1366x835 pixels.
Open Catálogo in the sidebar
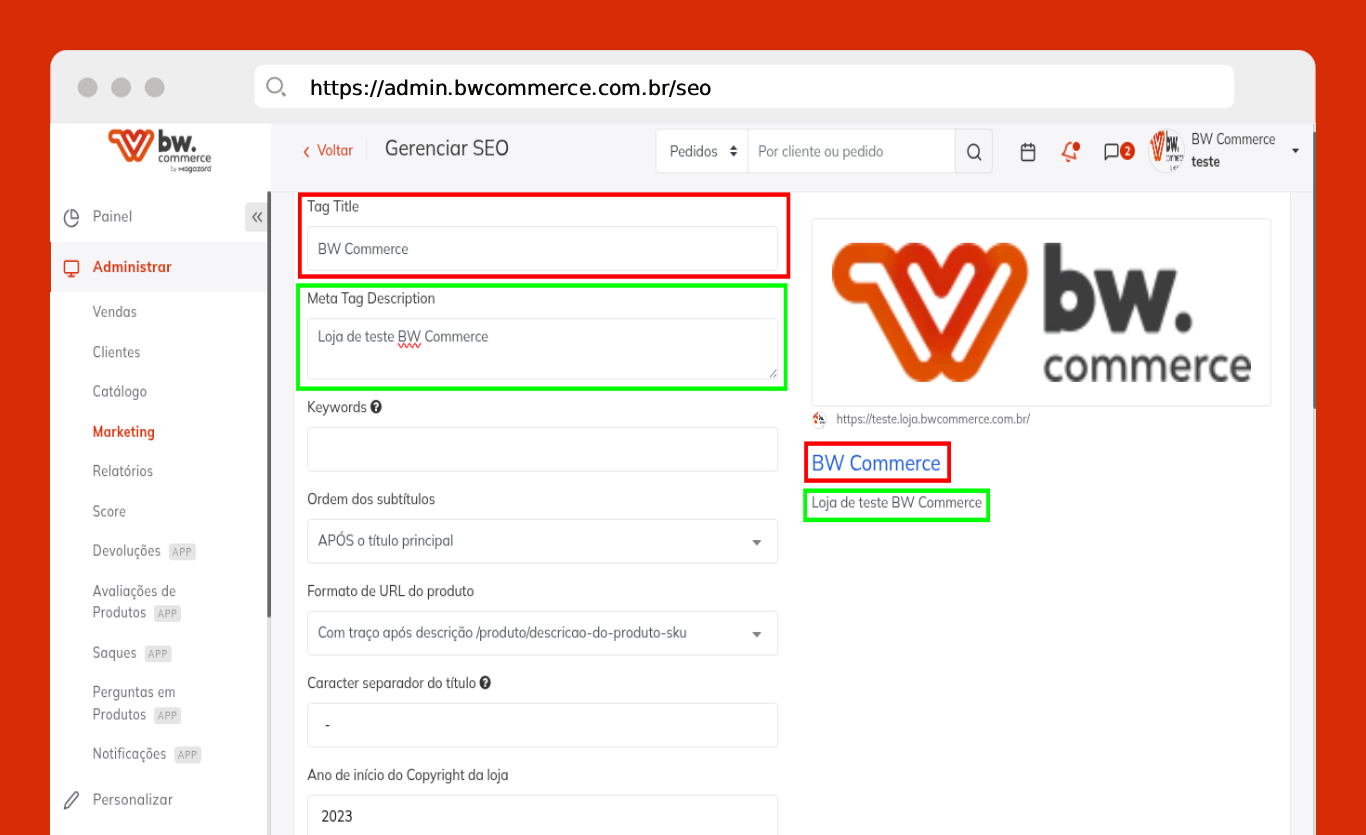point(119,392)
